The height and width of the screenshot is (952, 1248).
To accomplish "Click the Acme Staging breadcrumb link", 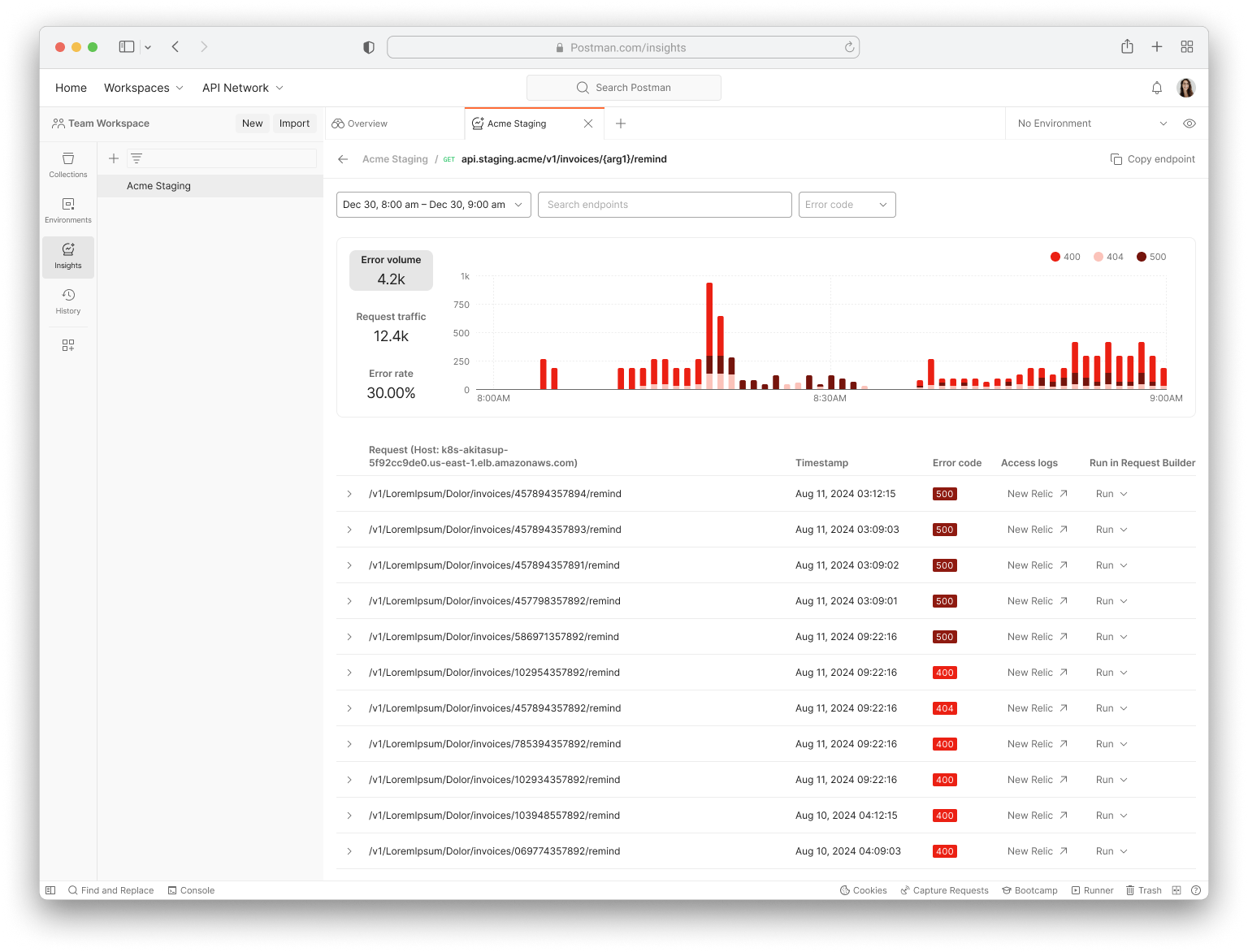I will (395, 159).
